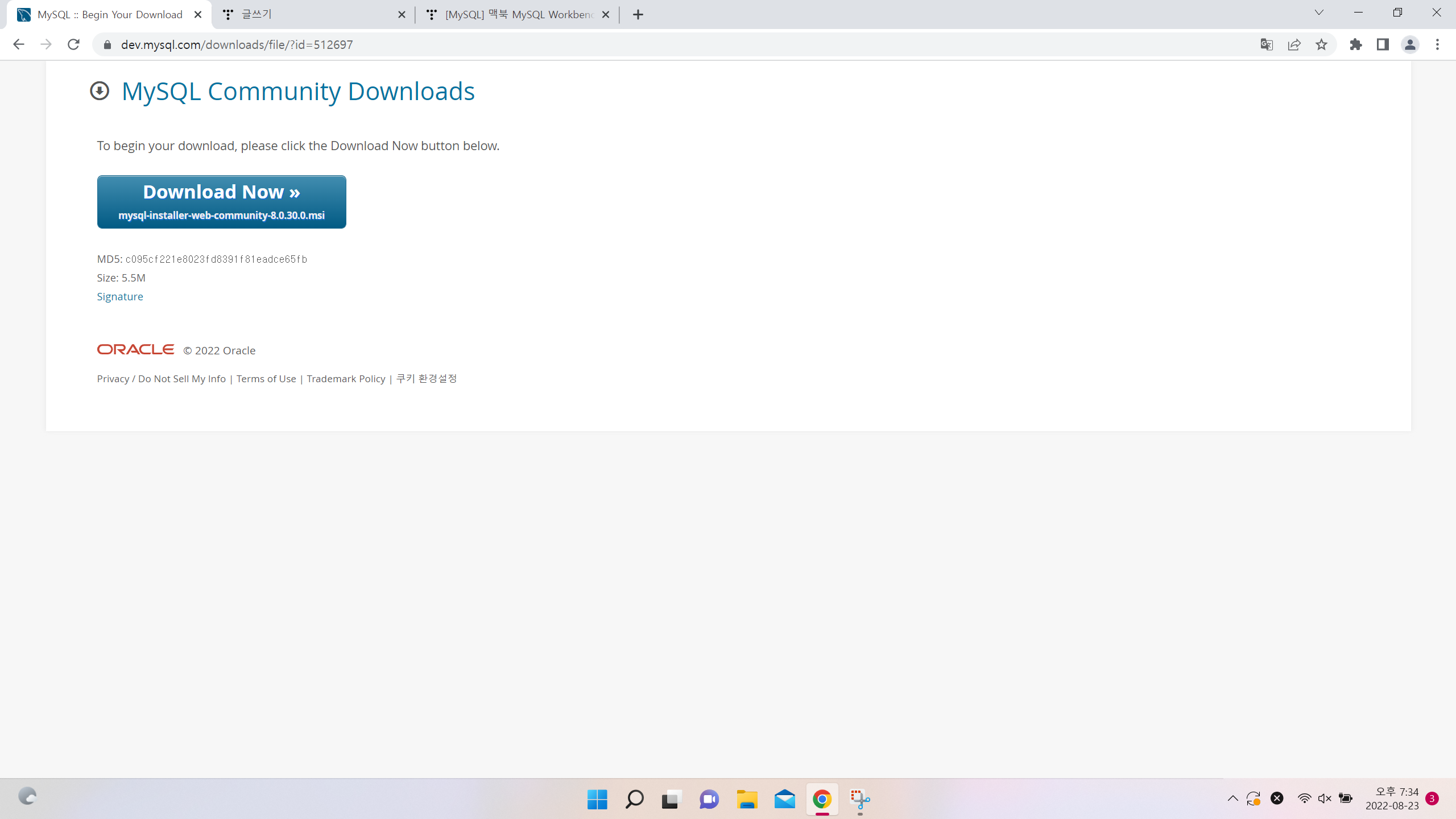This screenshot has width=1456, height=819.
Task: Click the sync status tray icon
Action: click(1254, 799)
